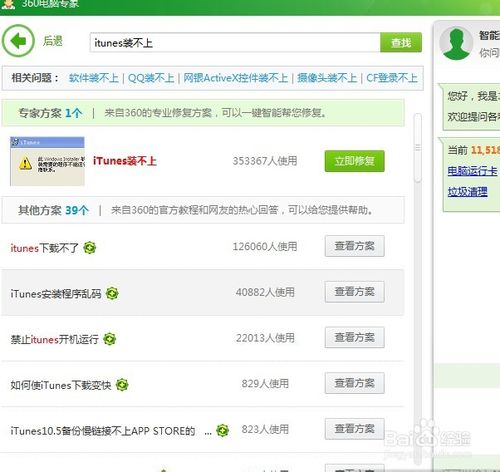Image resolution: width=500 pixels, height=472 pixels.
Task: Open the 如何使iTunes下载变快 solution title
Action: pos(61,385)
